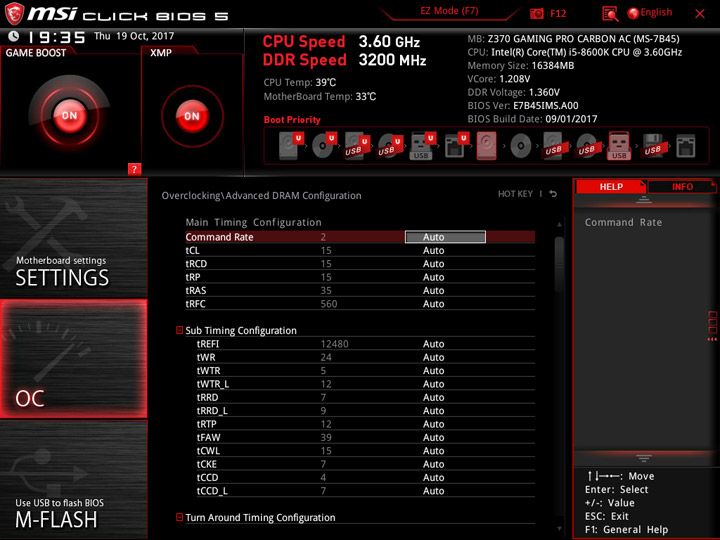Close the BIOS with the red X
Screen dimensions: 720x540
(700, 14)
